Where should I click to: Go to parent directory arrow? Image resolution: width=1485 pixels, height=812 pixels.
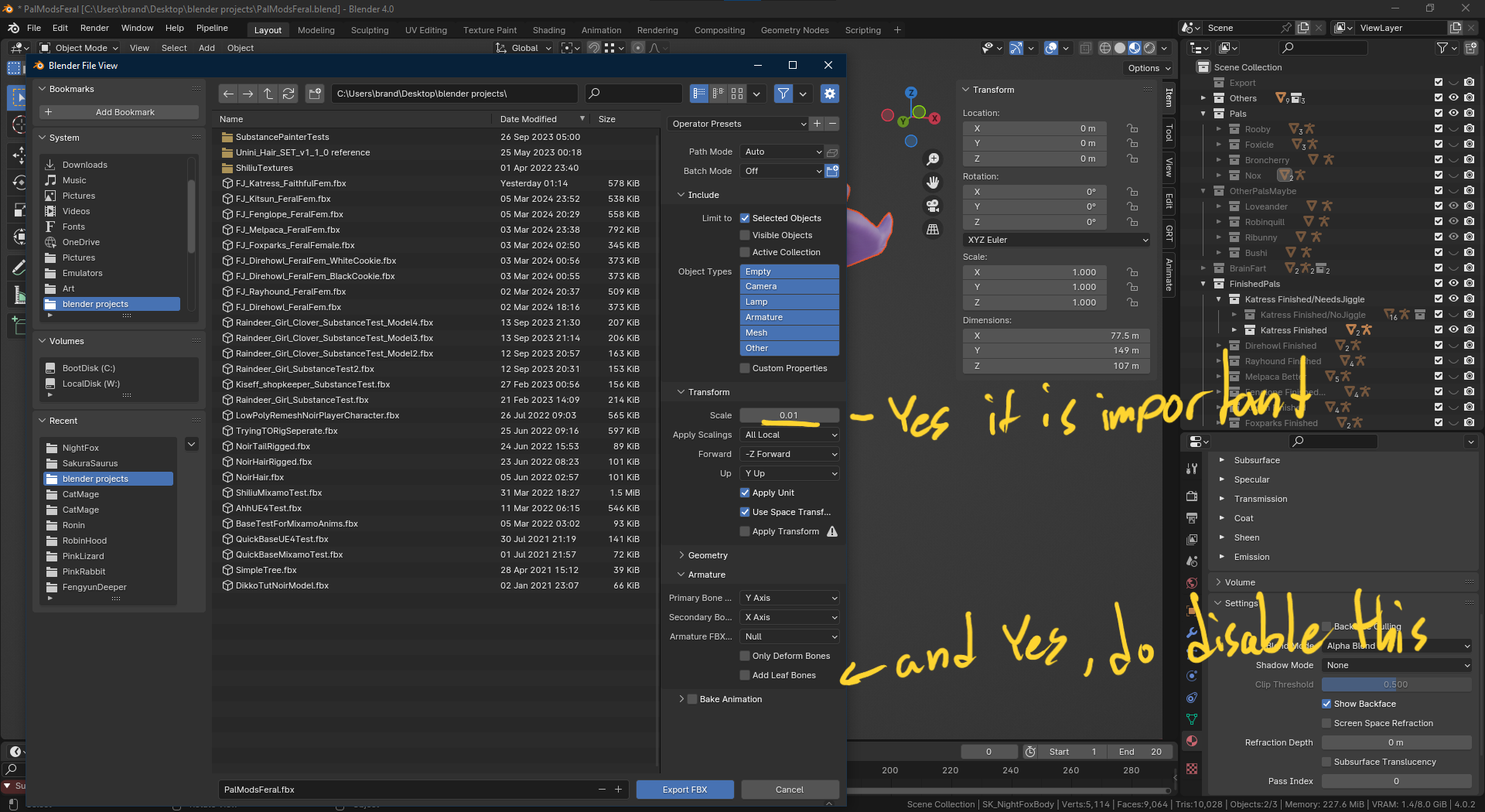click(x=268, y=94)
